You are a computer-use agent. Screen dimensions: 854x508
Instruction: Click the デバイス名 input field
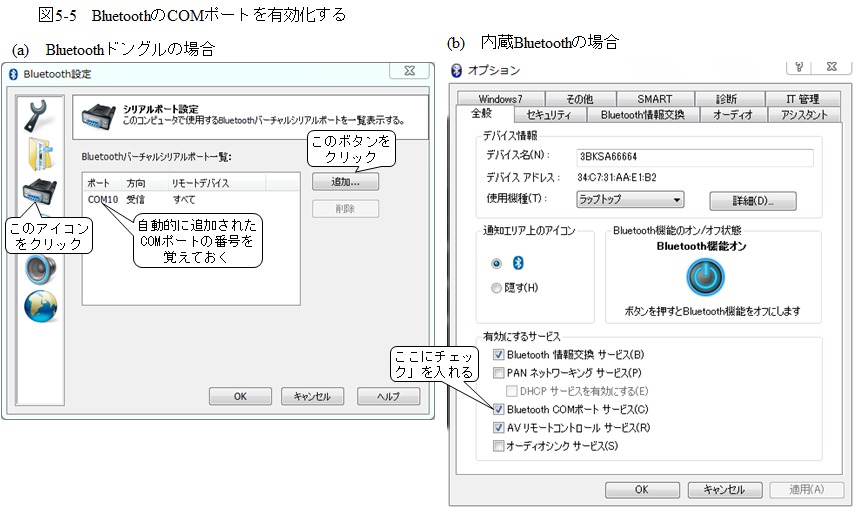pyautogui.click(x=694, y=156)
